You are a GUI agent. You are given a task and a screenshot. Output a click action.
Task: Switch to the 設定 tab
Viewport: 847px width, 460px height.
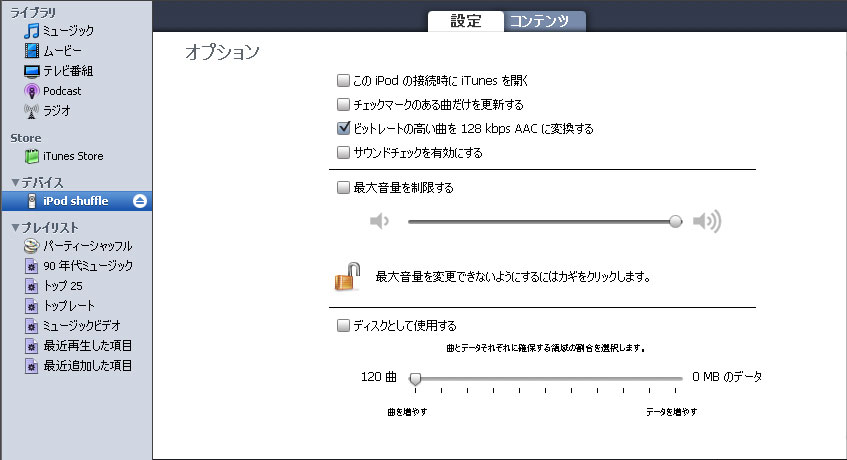pos(466,21)
